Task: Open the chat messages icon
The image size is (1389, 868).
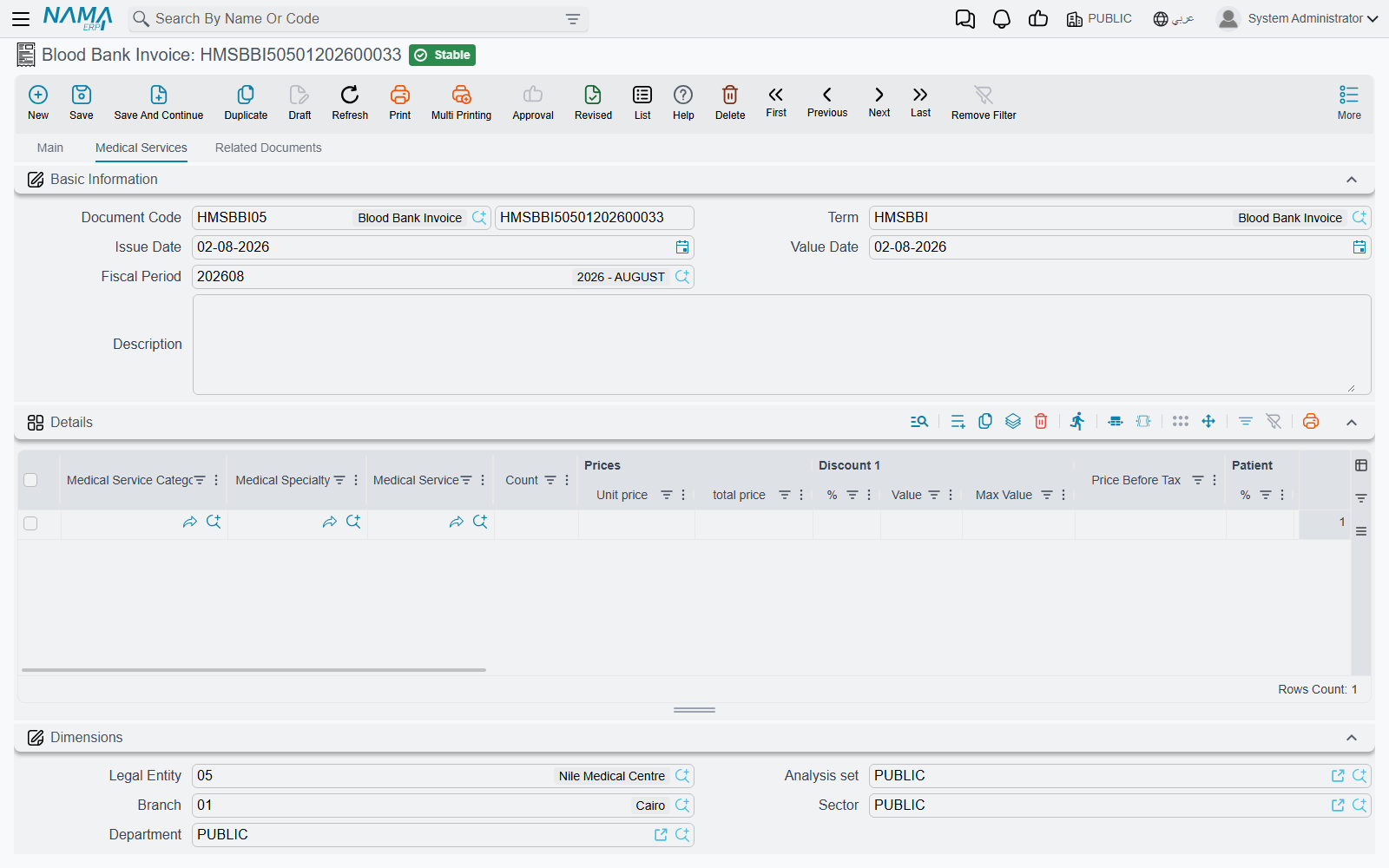Action: tap(964, 18)
